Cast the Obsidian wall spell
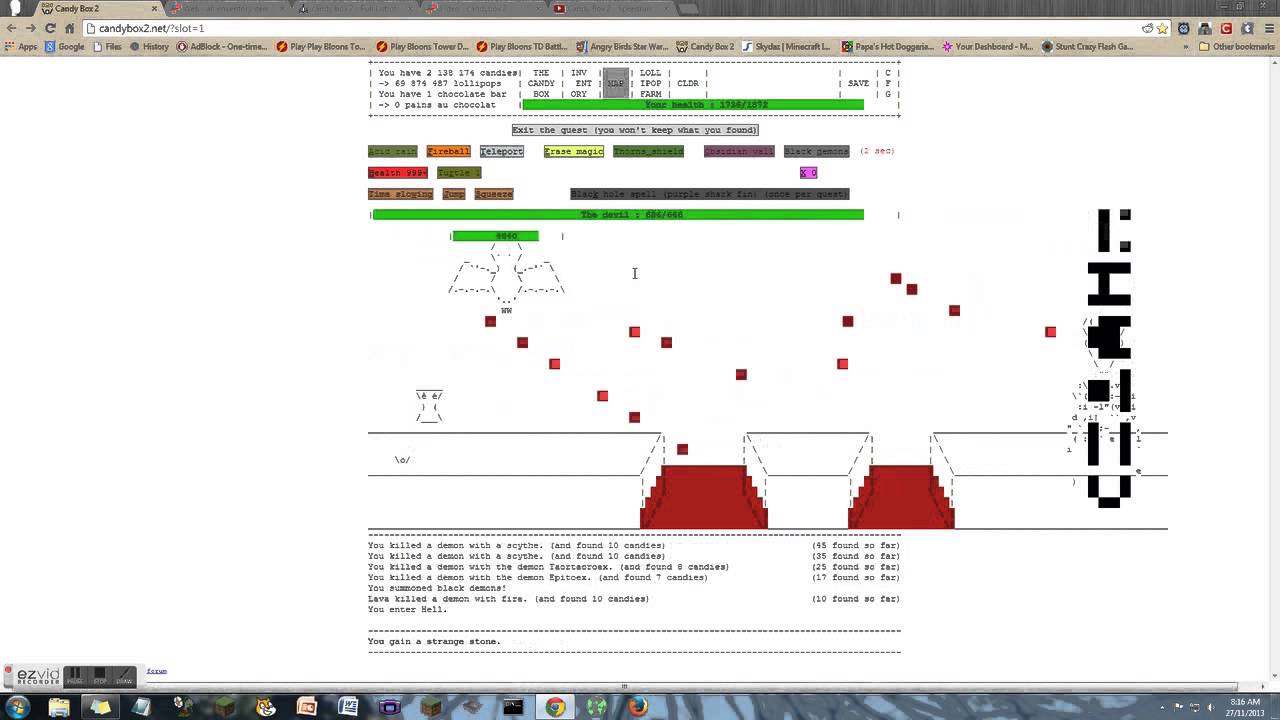Screen dimensions: 1280x720 (739, 151)
